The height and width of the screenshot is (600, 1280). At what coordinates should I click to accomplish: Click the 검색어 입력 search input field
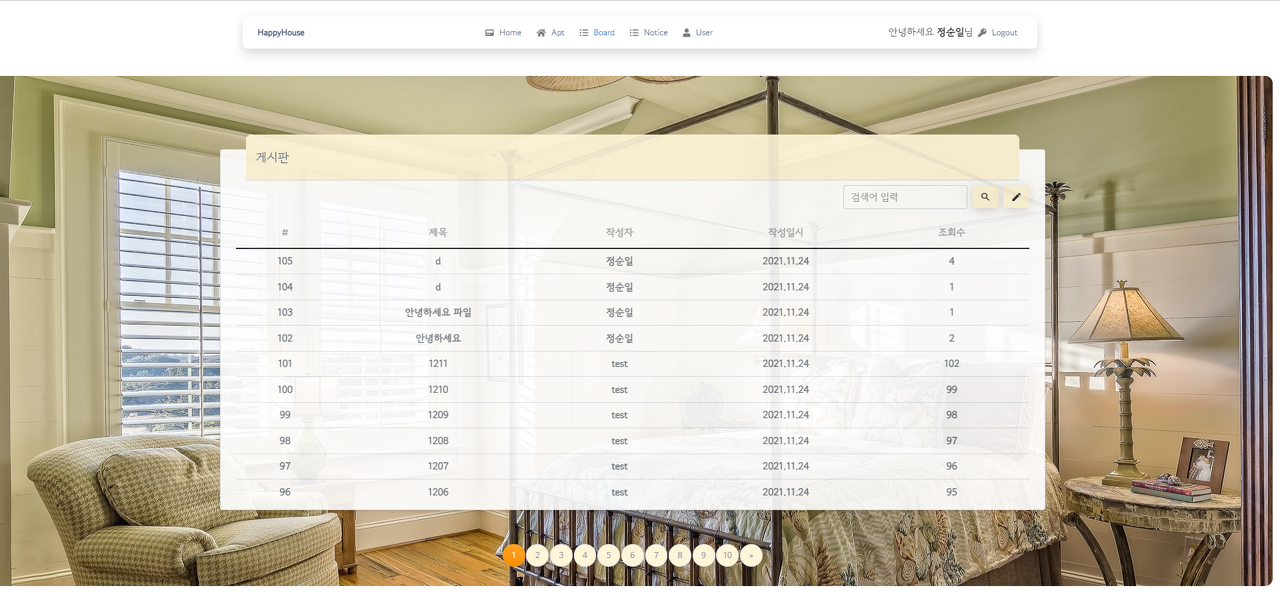coord(903,197)
